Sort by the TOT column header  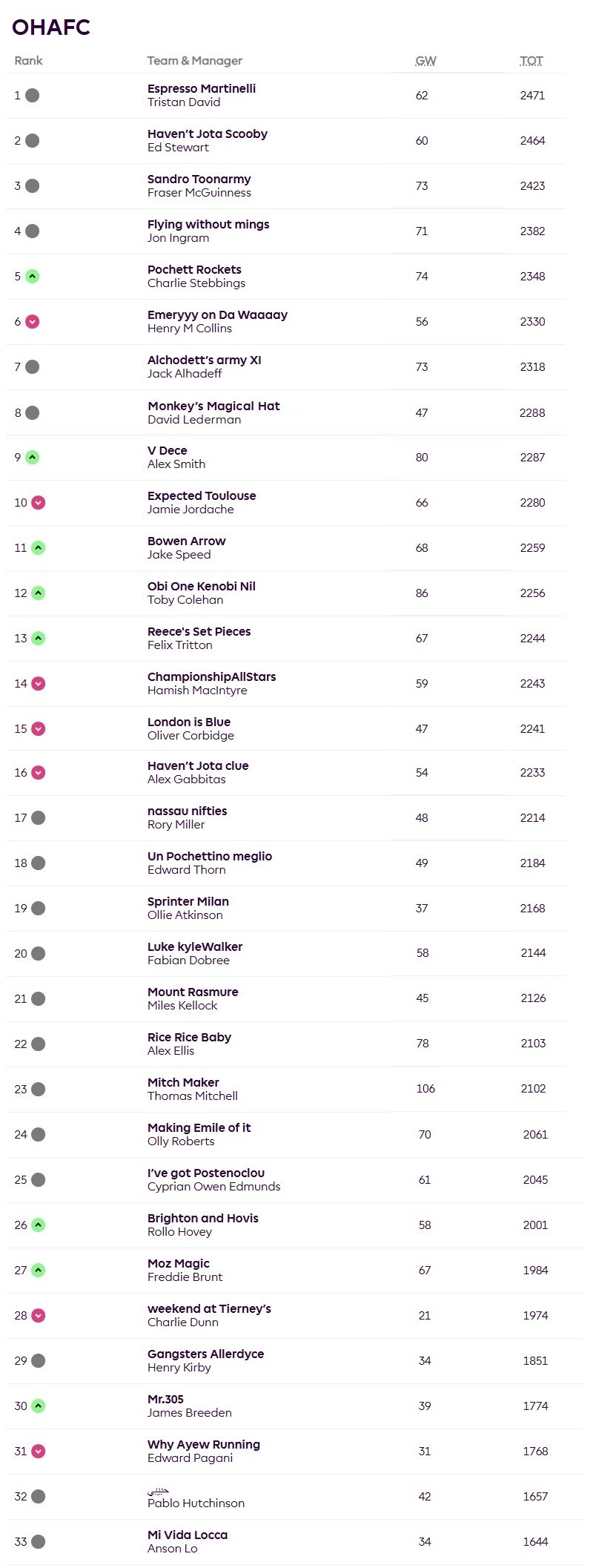[x=531, y=61]
